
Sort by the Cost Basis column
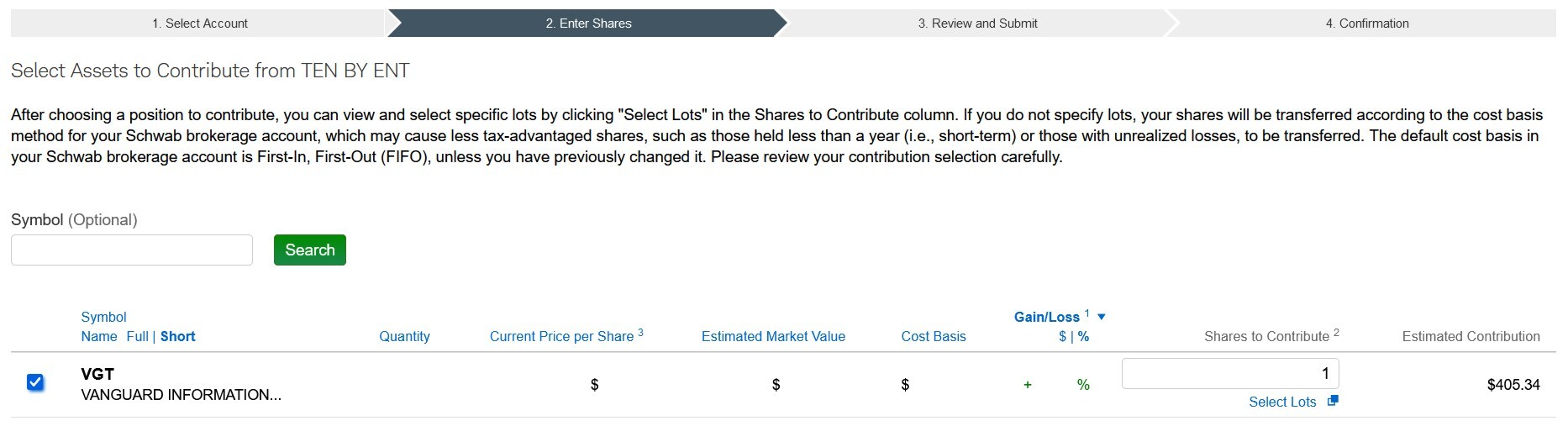[x=933, y=336]
